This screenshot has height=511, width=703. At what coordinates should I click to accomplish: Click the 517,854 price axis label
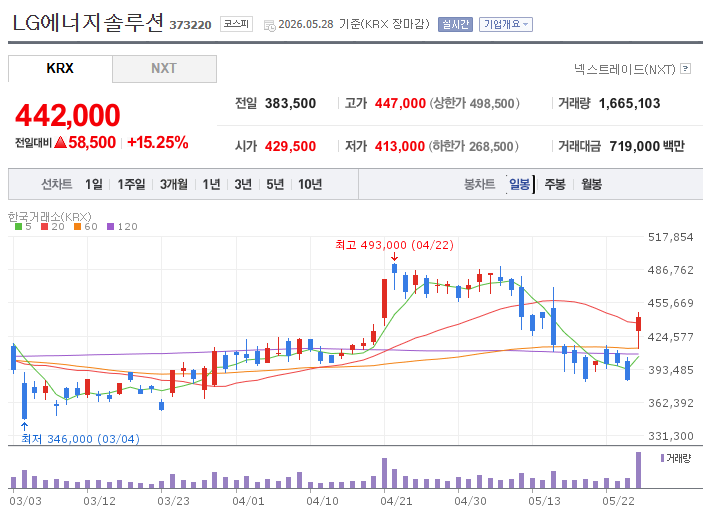[x=670, y=237]
